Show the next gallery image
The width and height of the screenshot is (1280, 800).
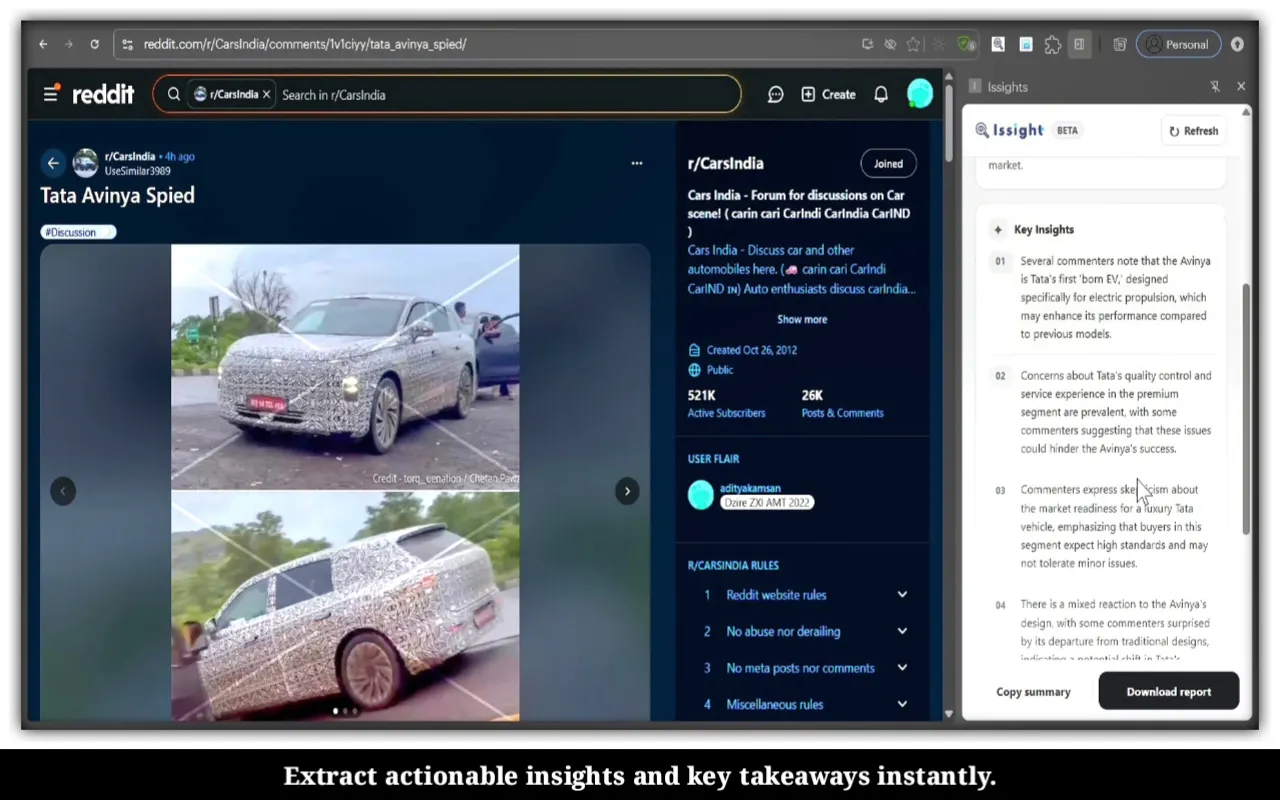tap(627, 491)
